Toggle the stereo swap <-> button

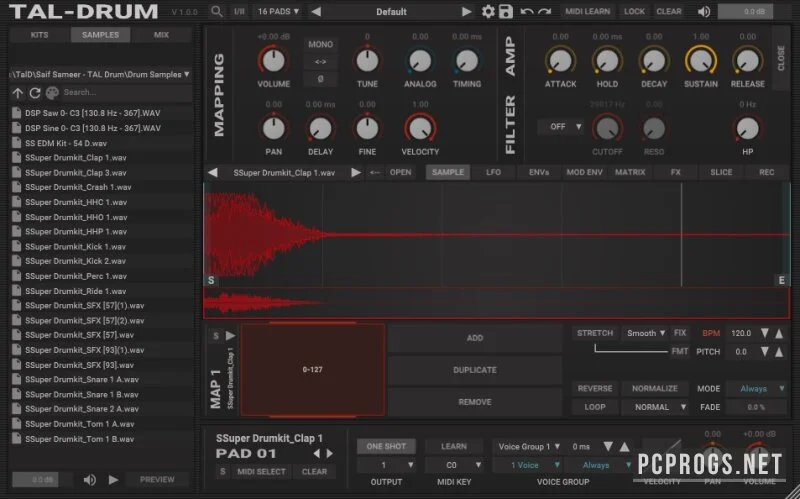click(320, 62)
